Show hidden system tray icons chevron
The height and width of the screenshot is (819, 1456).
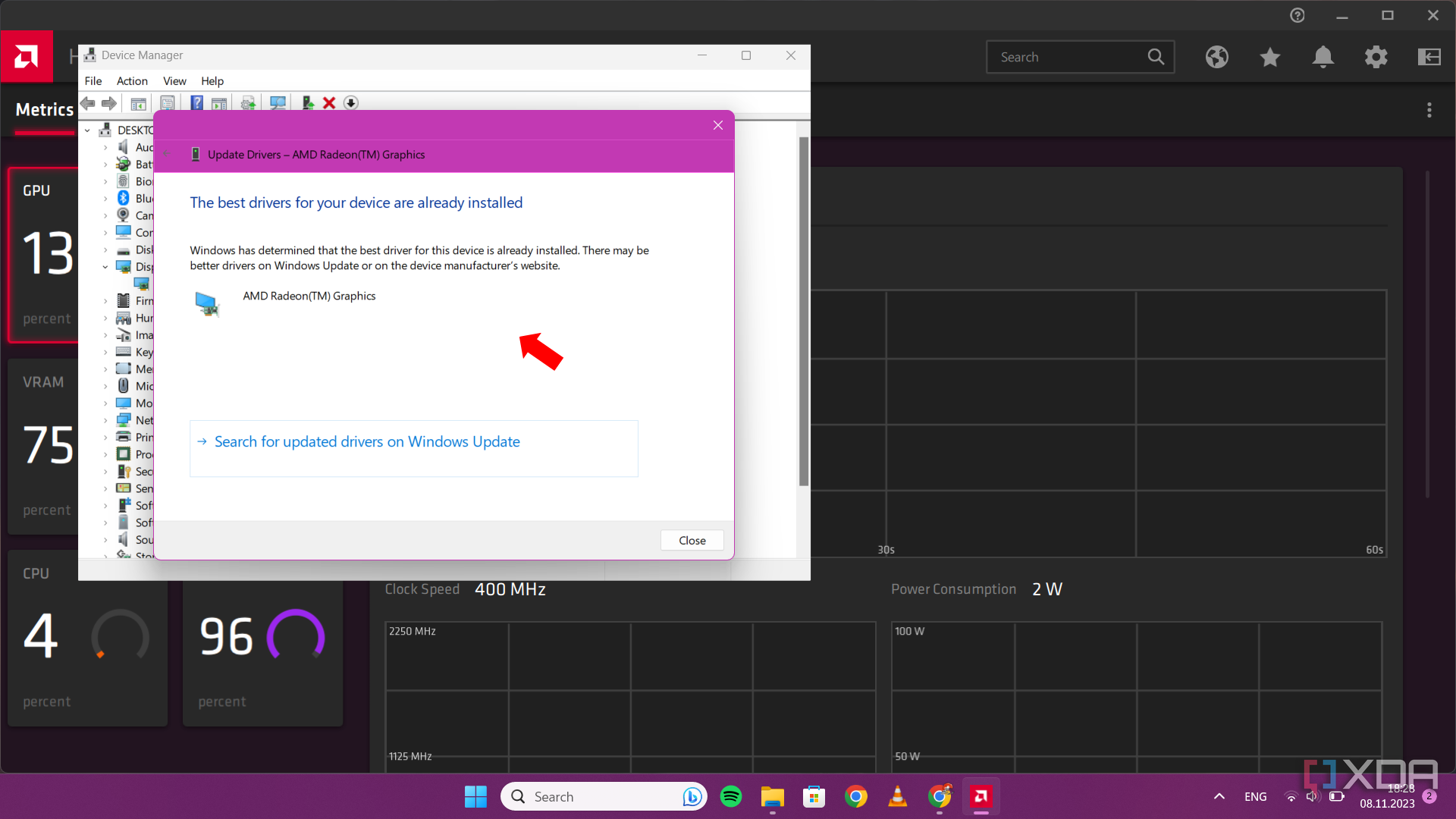(1219, 796)
